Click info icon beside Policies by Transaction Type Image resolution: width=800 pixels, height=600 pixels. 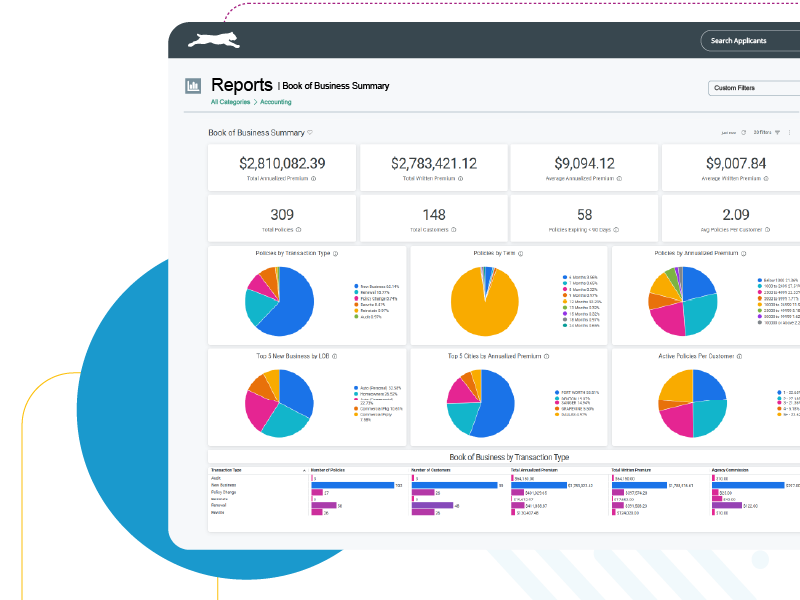pyautogui.click(x=335, y=254)
